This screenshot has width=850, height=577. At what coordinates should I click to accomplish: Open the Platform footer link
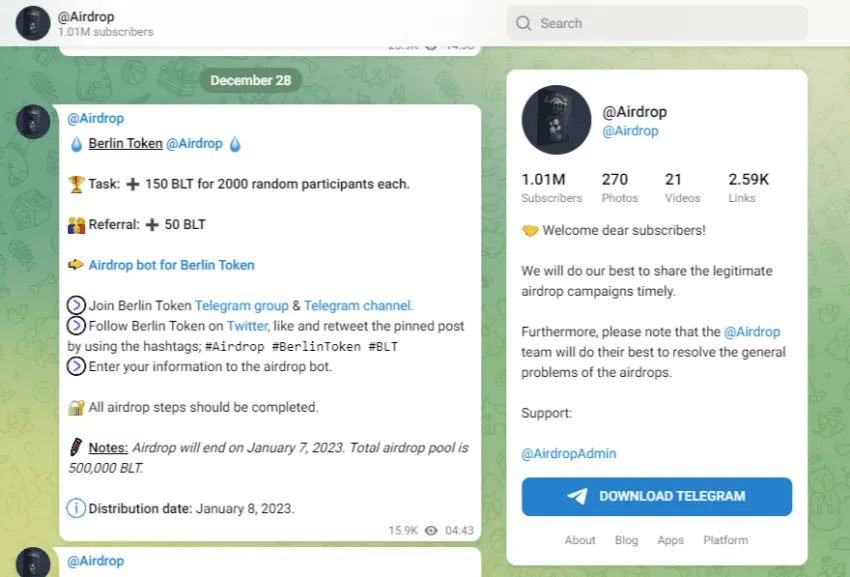725,540
